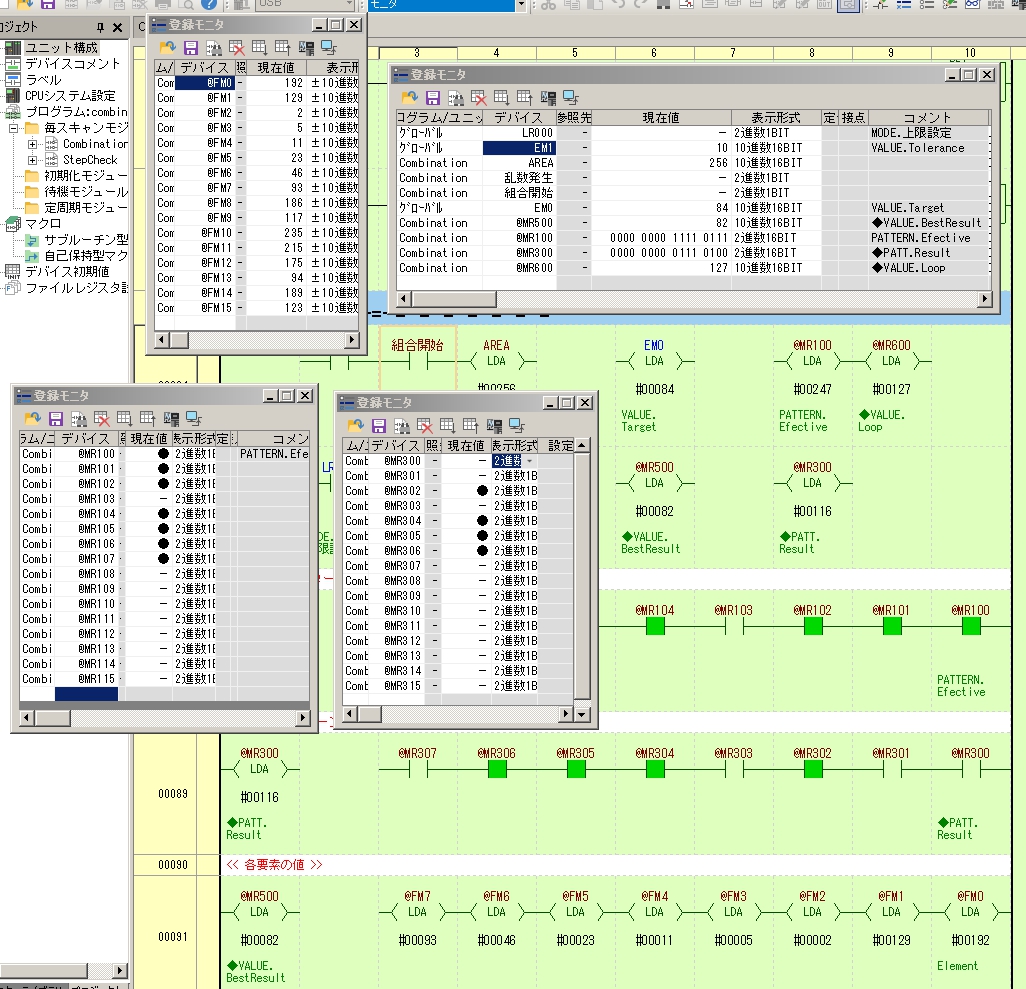Select ユニット構成 in project tree
Viewport: 1026px width, 989px height.
(62, 48)
